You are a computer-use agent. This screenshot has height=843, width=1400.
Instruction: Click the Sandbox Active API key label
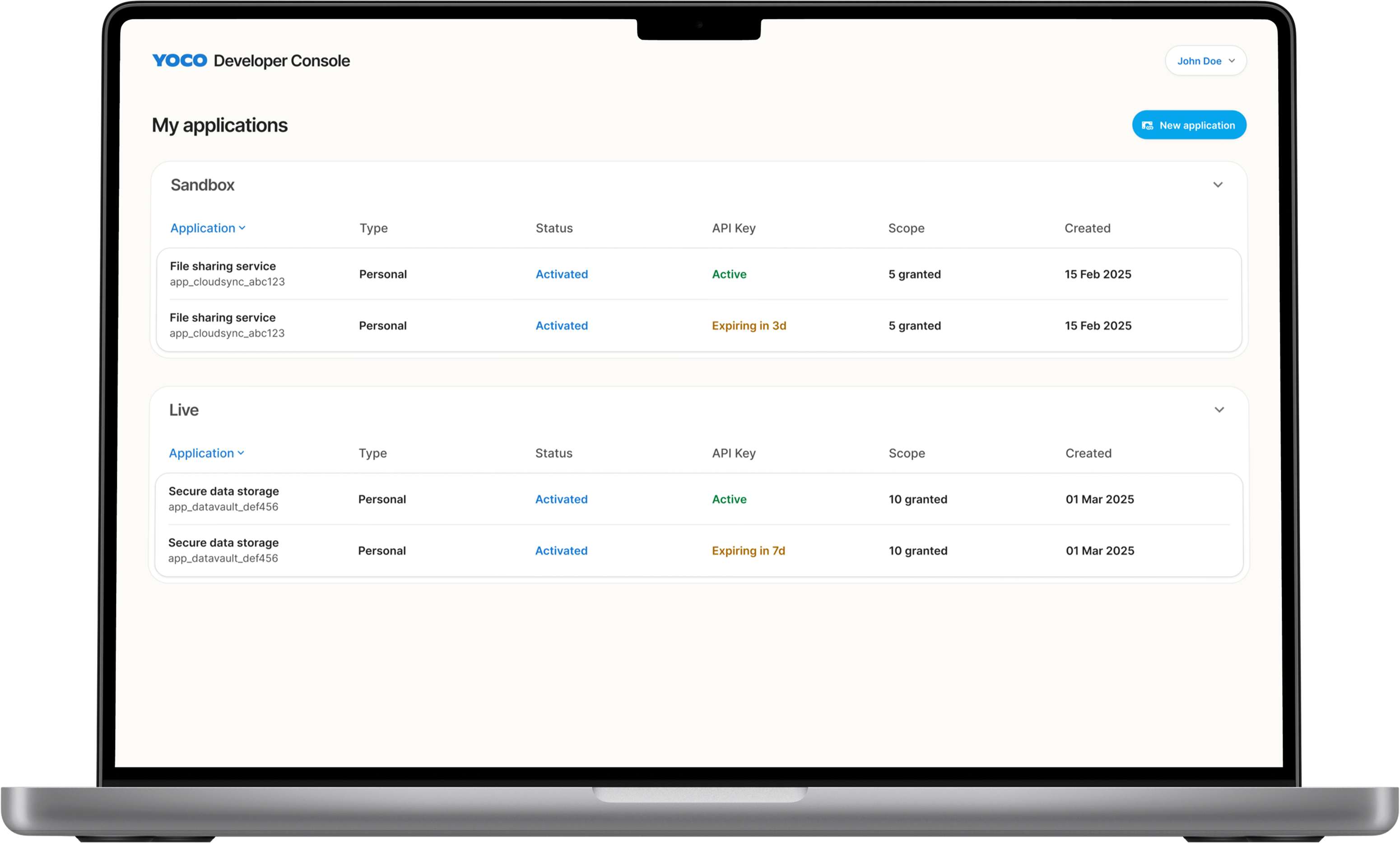[x=729, y=274]
